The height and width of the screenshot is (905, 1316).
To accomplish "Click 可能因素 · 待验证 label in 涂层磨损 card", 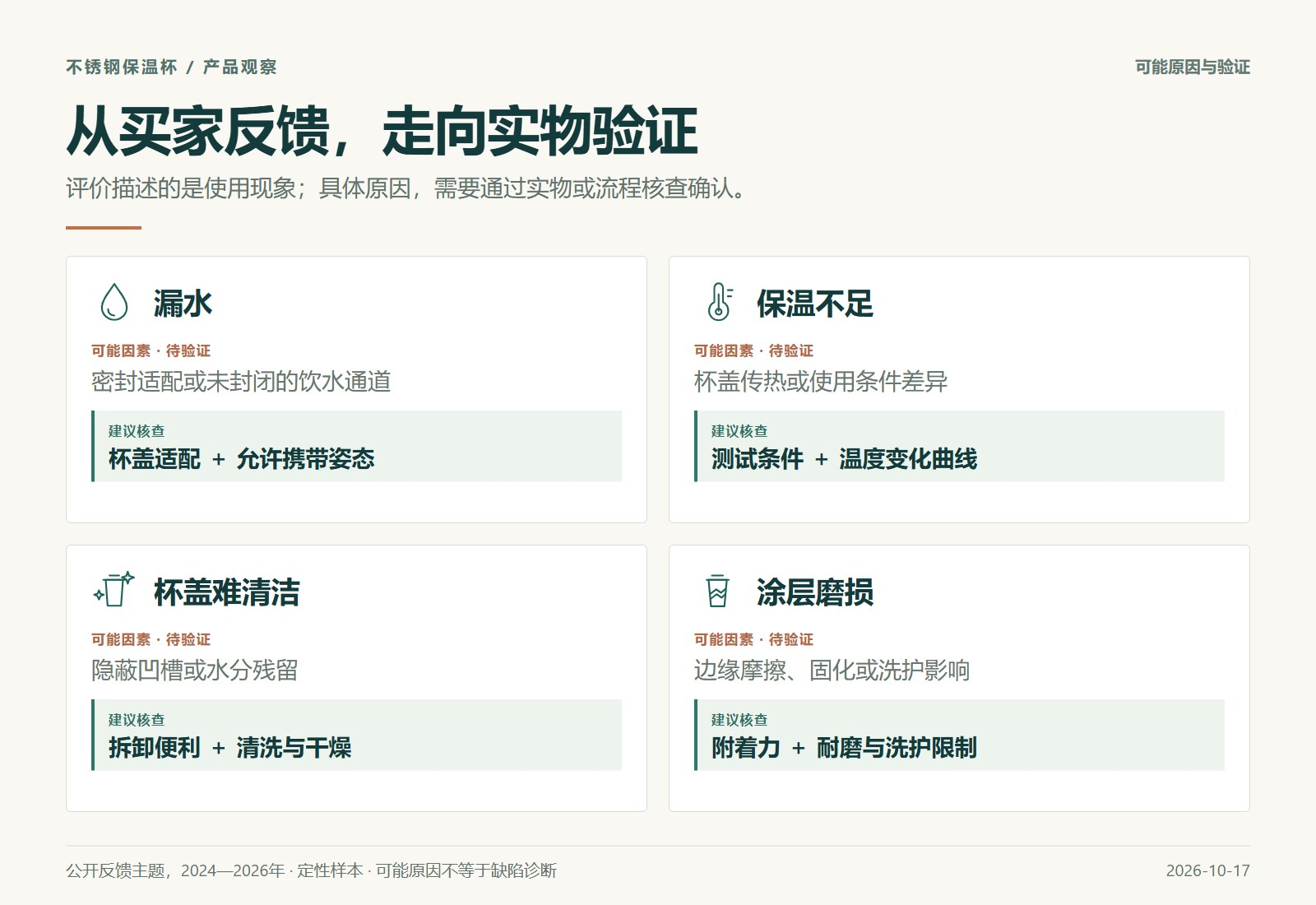I will tap(753, 639).
